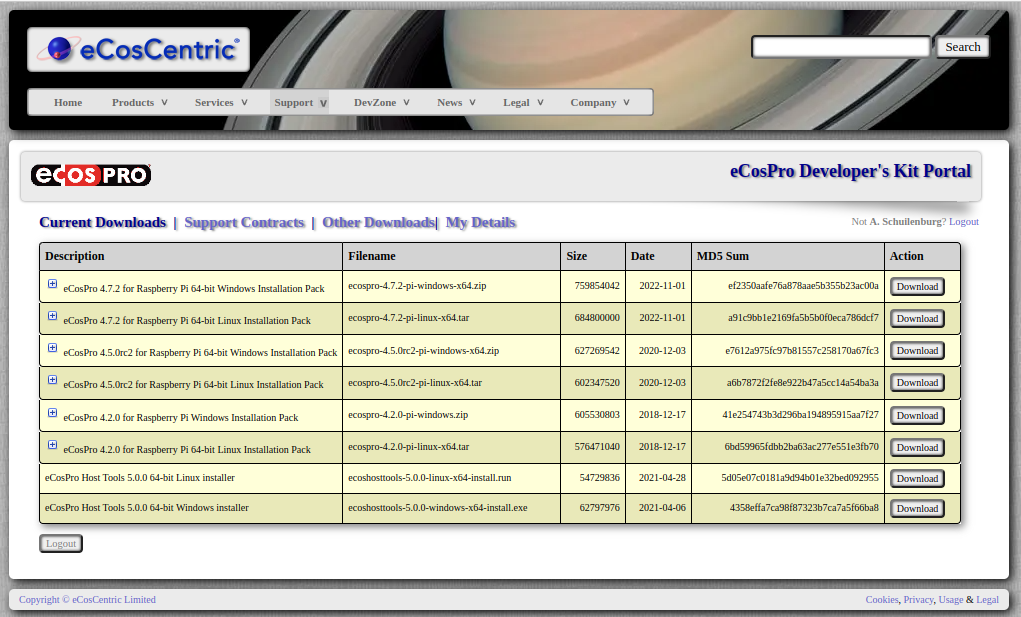The width and height of the screenshot is (1021, 617).
Task: Download ecospro-4.5.0rc2-pi-windows-x64.zip
Action: pos(917,350)
